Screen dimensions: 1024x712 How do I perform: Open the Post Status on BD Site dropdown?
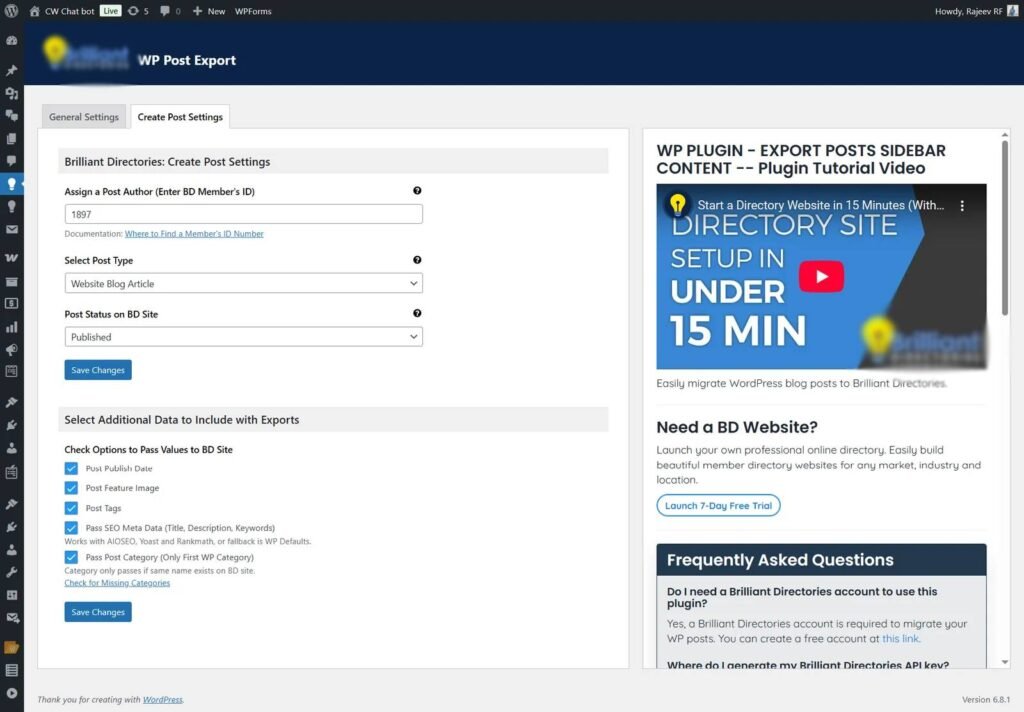244,337
